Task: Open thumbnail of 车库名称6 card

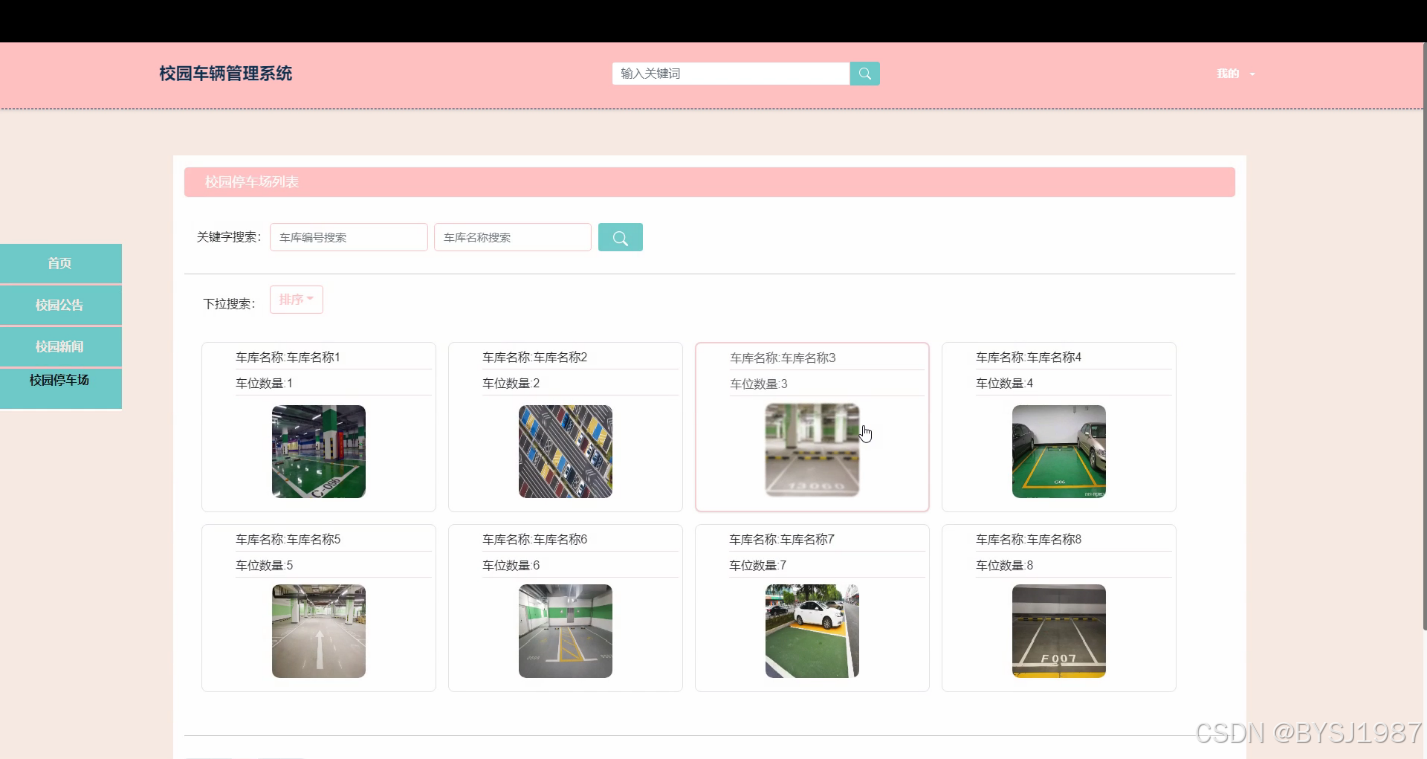Action: [x=566, y=631]
